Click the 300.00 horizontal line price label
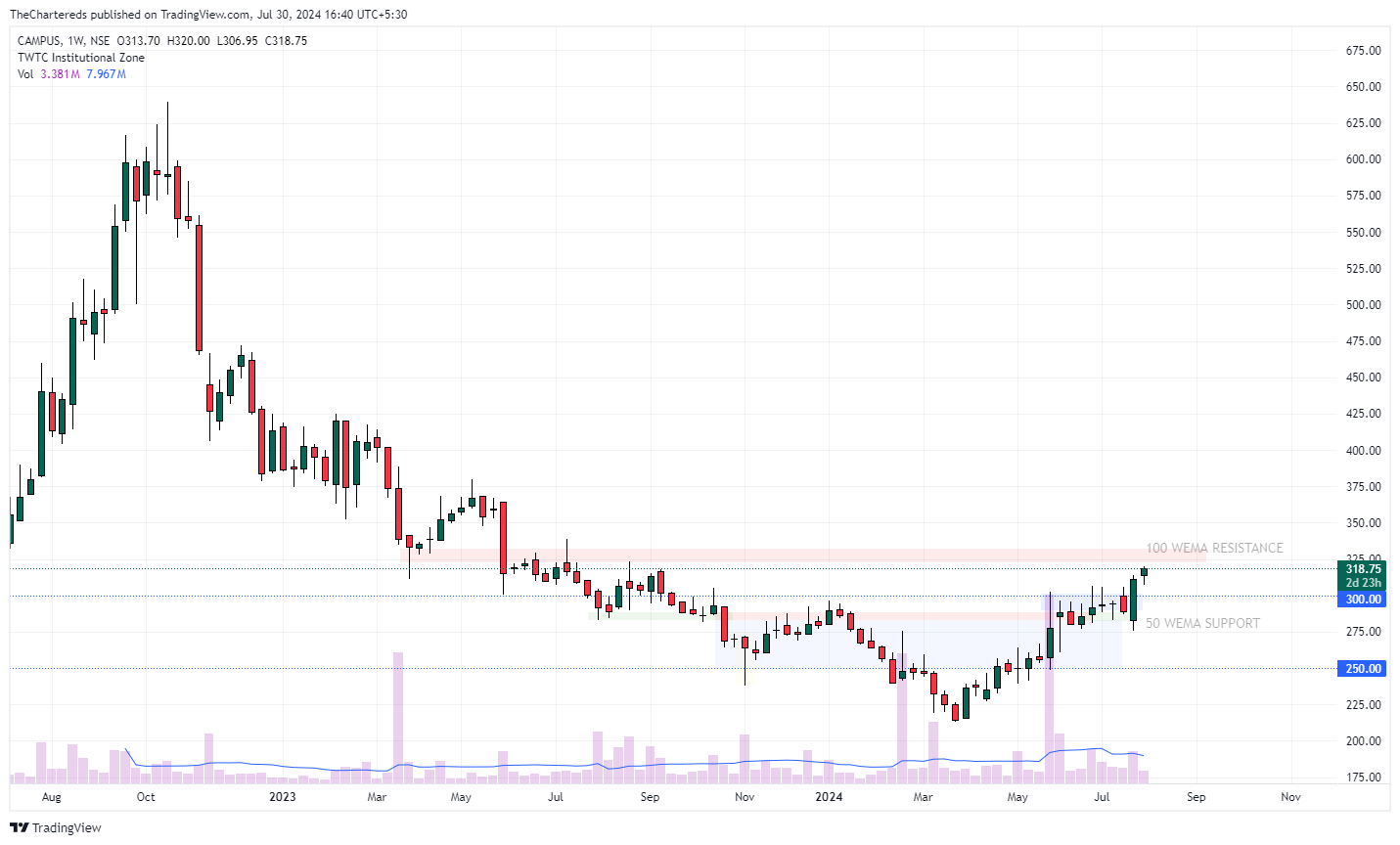 pos(1363,600)
